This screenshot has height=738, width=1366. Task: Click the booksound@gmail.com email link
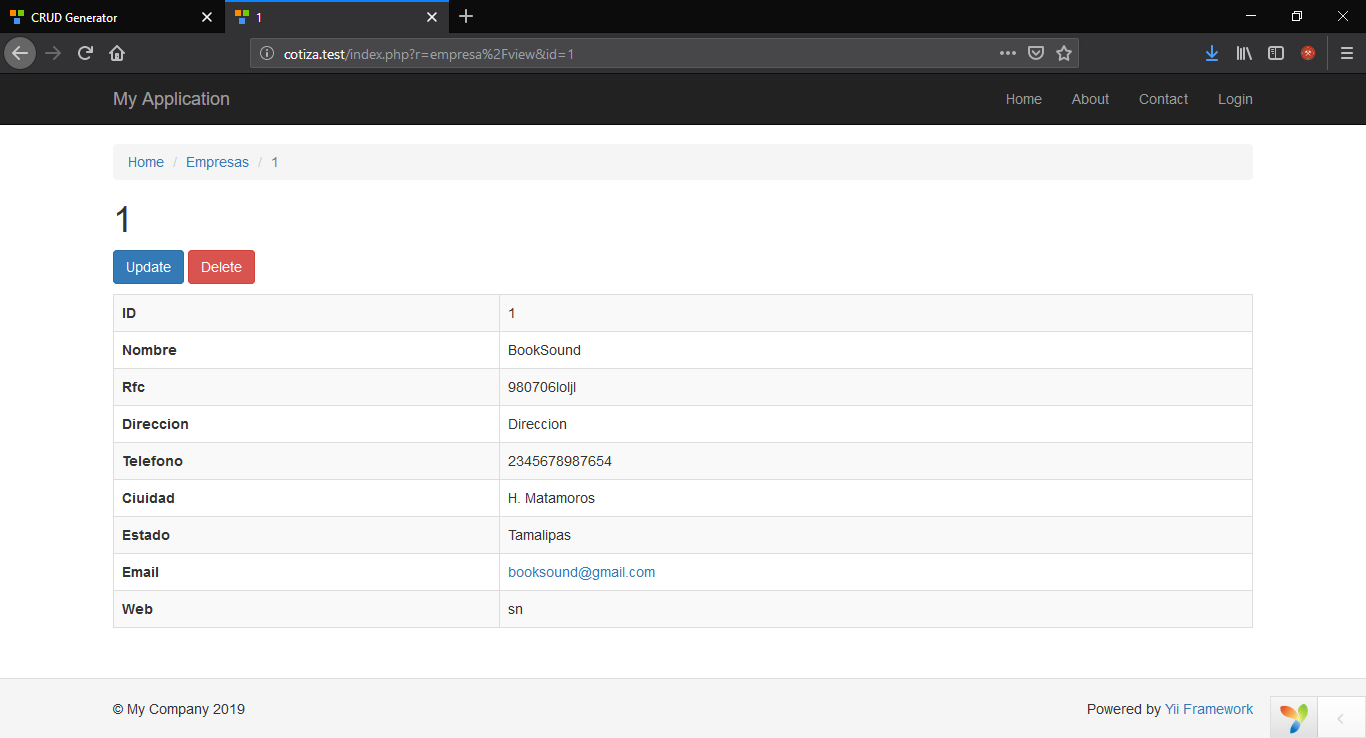[581, 572]
